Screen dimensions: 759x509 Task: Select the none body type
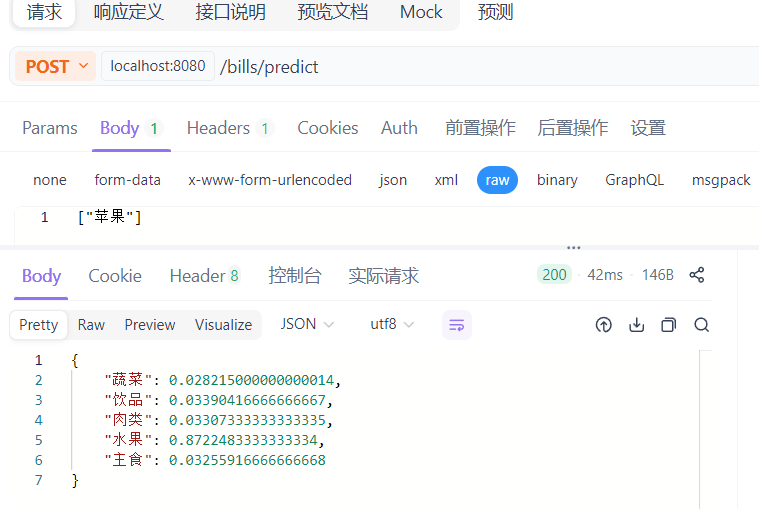tap(50, 180)
